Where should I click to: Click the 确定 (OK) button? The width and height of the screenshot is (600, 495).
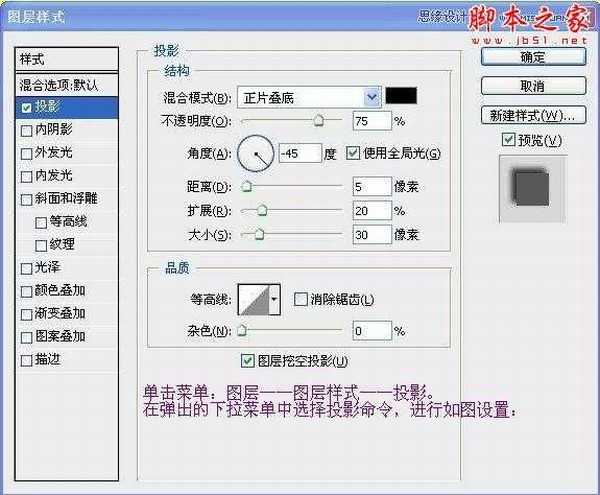(533, 58)
